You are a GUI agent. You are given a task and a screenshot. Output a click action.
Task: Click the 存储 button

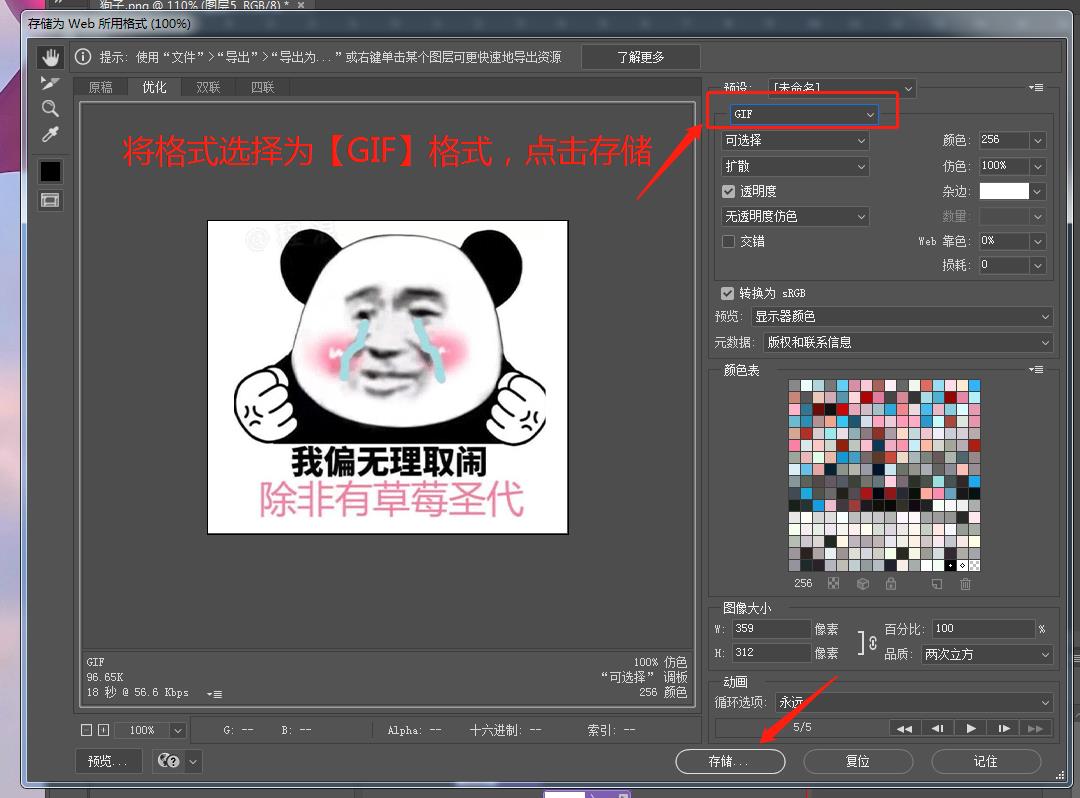(x=730, y=761)
